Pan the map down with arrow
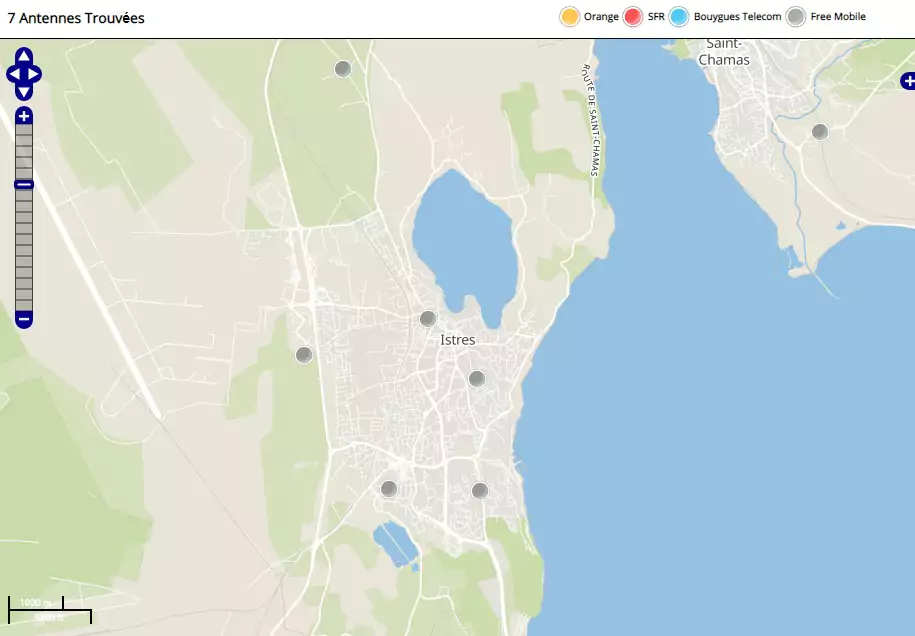This screenshot has height=636, width=915. pos(24,92)
